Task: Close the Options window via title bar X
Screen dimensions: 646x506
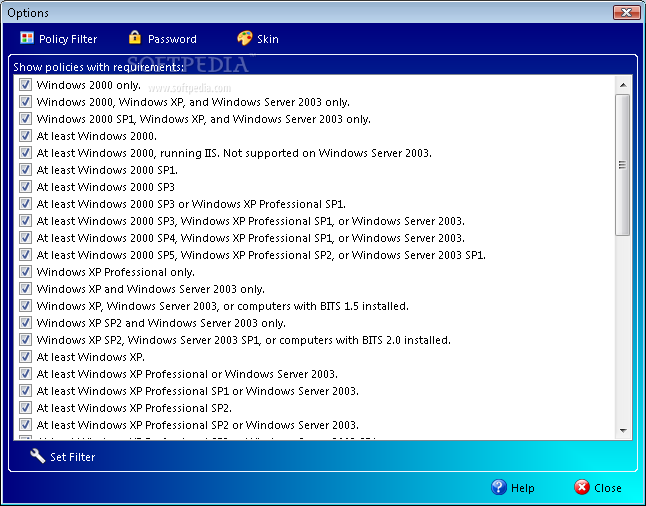Action: (626, 12)
